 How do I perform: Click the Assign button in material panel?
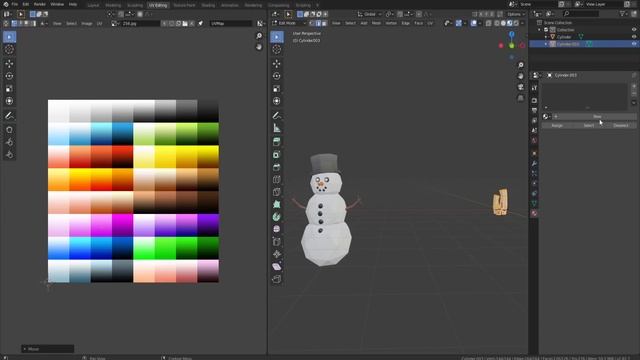(x=557, y=126)
